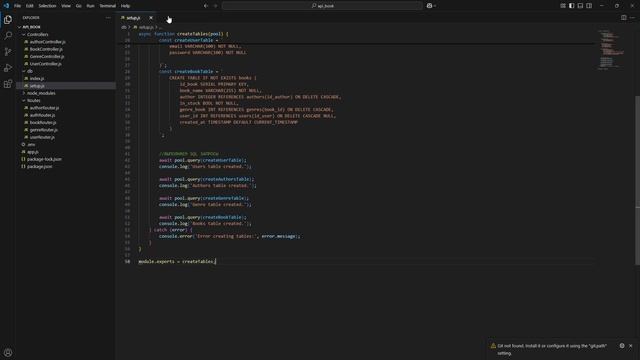The width and height of the screenshot is (640, 360).
Task: Open the Copilot chat icon in title bar
Action: (429, 6)
